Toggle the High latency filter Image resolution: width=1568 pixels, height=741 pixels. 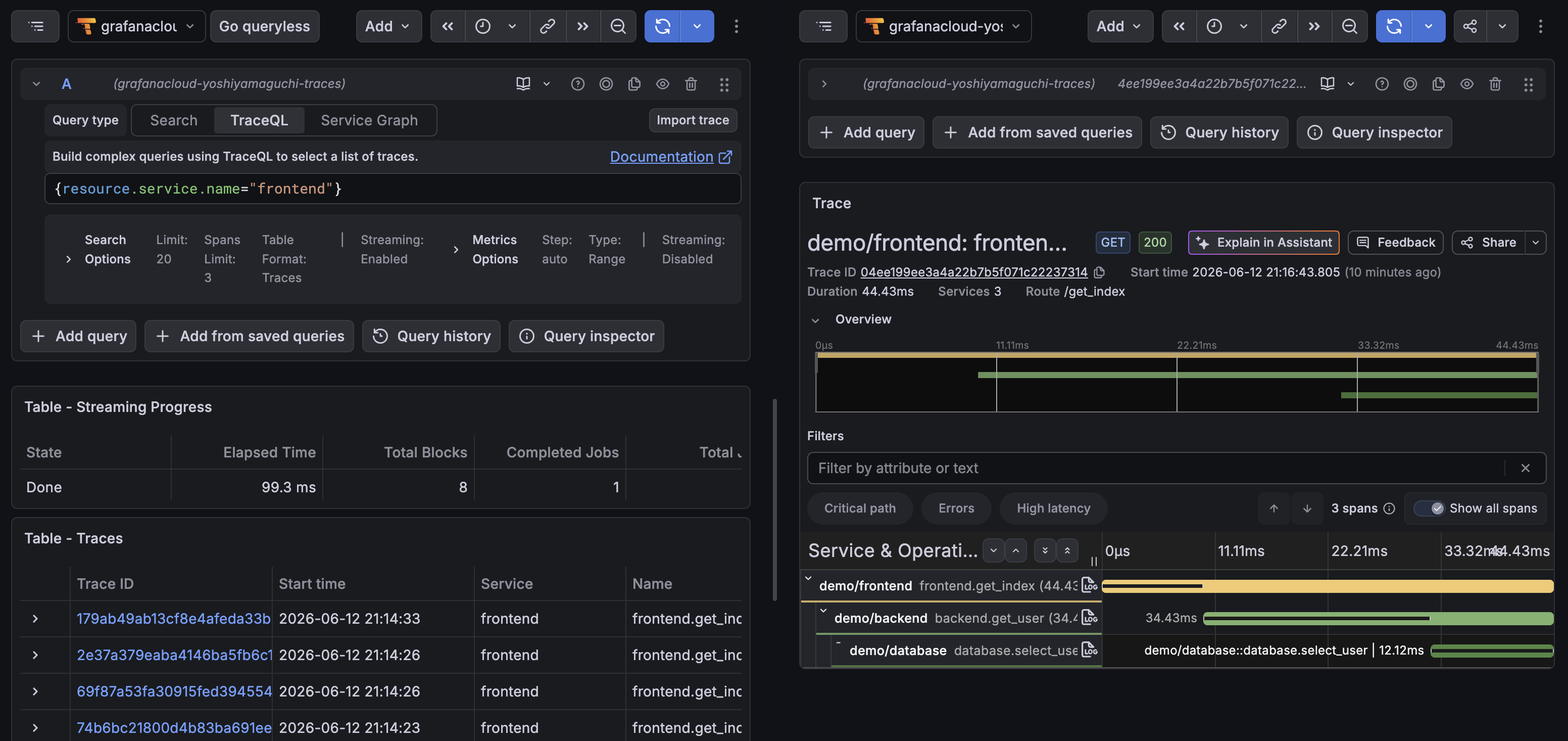(x=1054, y=508)
